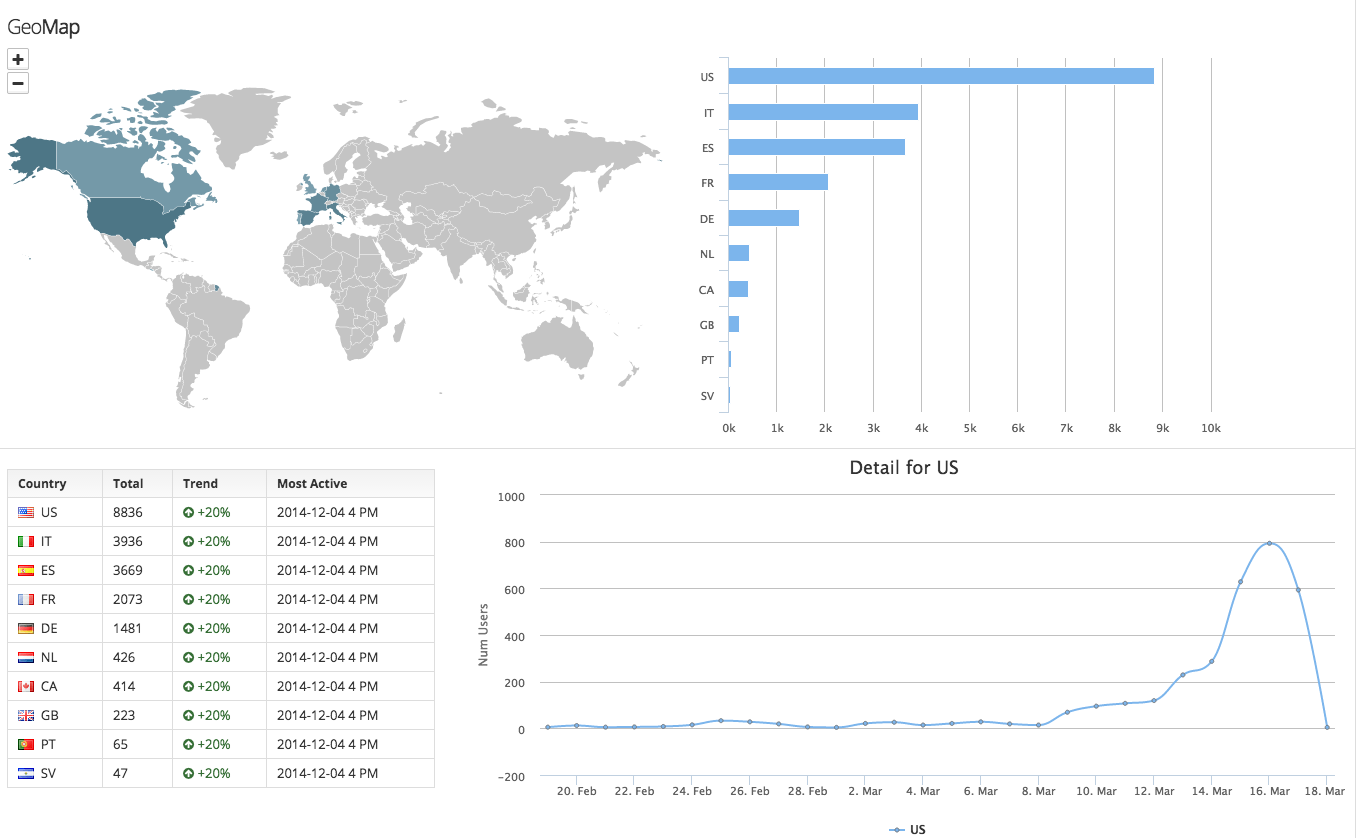The image size is (1356, 838).
Task: Select the NL row in country table
Action: coord(220,657)
